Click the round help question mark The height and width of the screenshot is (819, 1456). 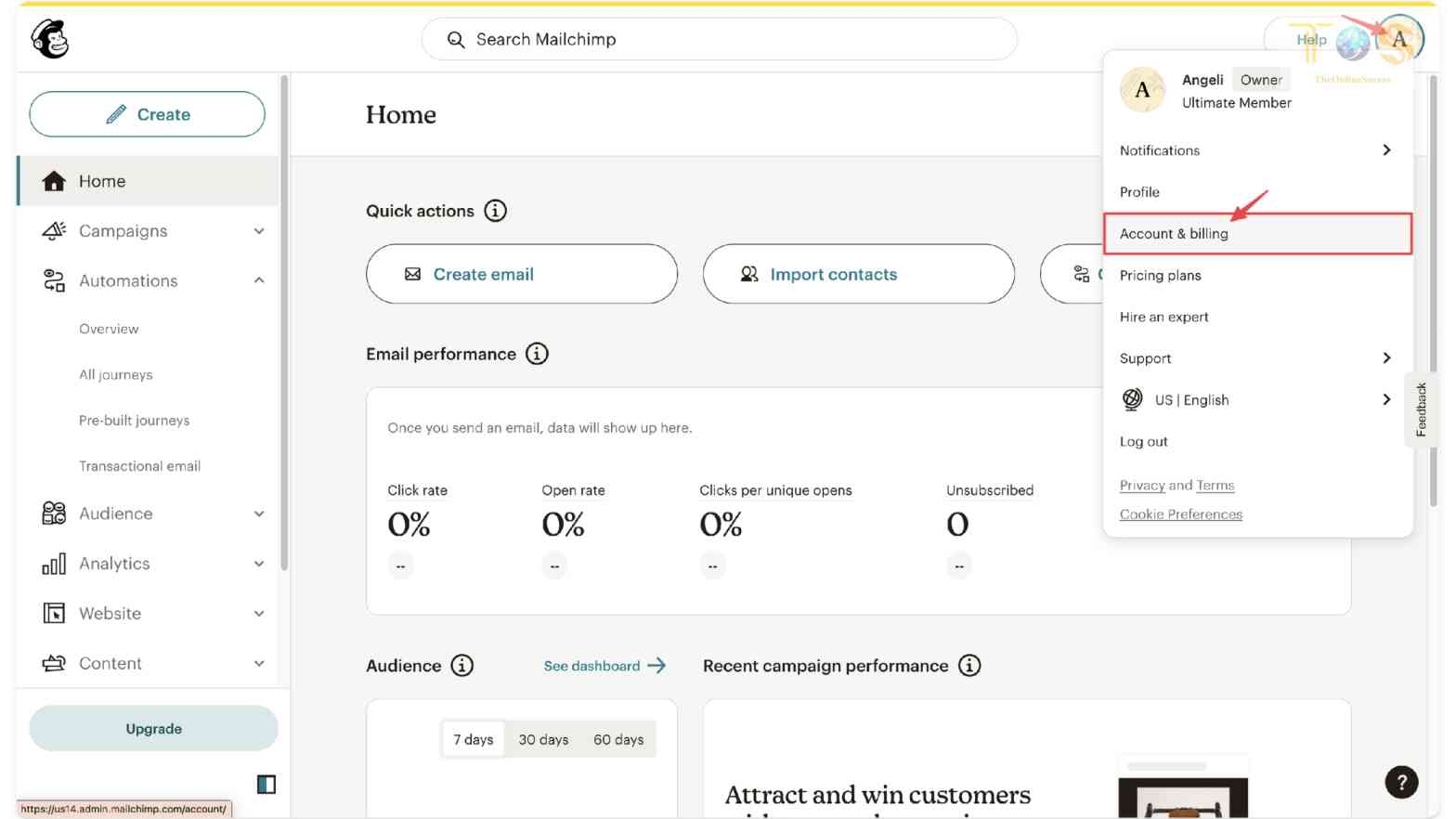pyautogui.click(x=1401, y=782)
